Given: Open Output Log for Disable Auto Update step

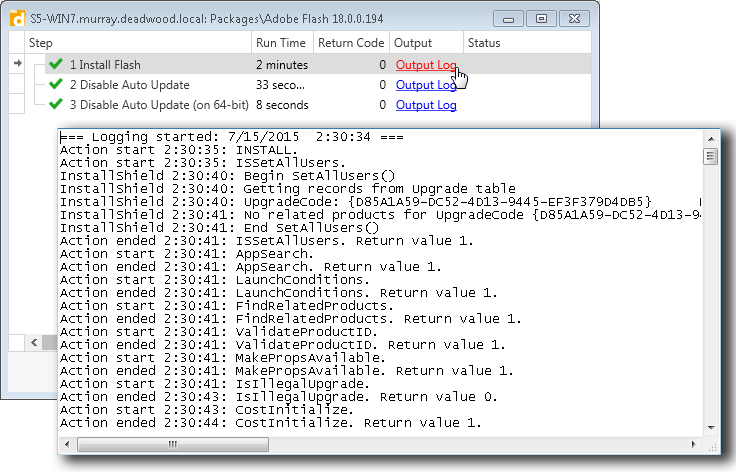Looking at the screenshot, I should (x=426, y=85).
